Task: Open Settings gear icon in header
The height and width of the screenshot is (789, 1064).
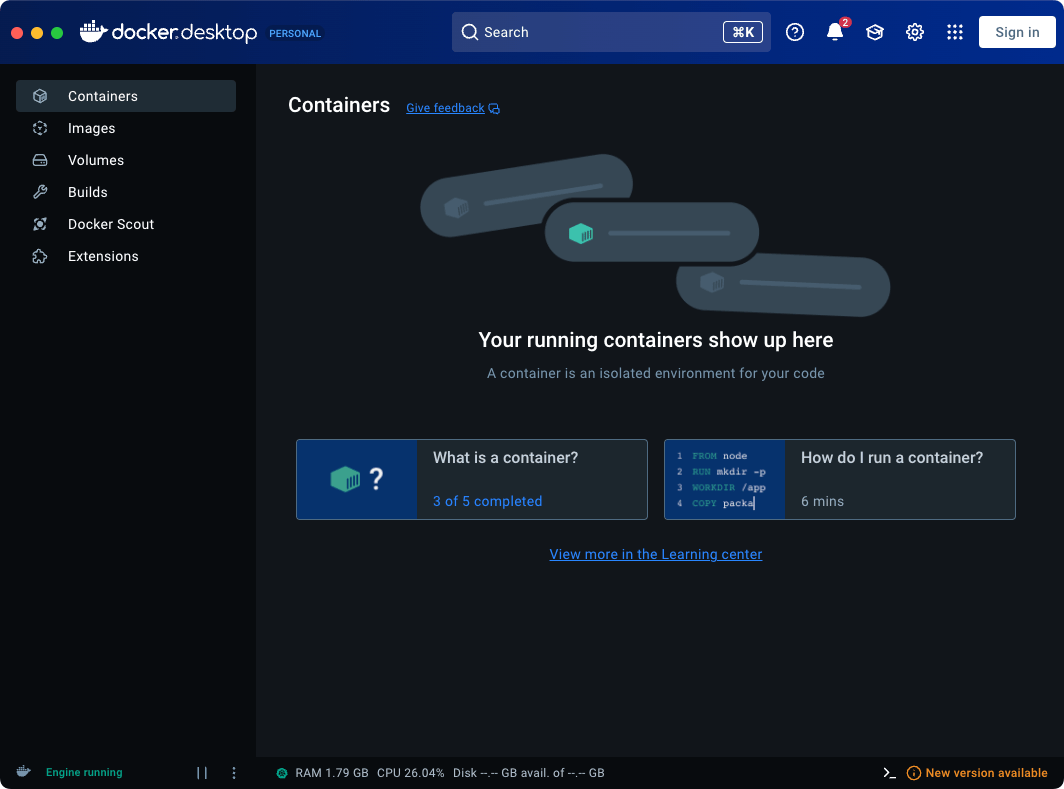Action: 915,32
